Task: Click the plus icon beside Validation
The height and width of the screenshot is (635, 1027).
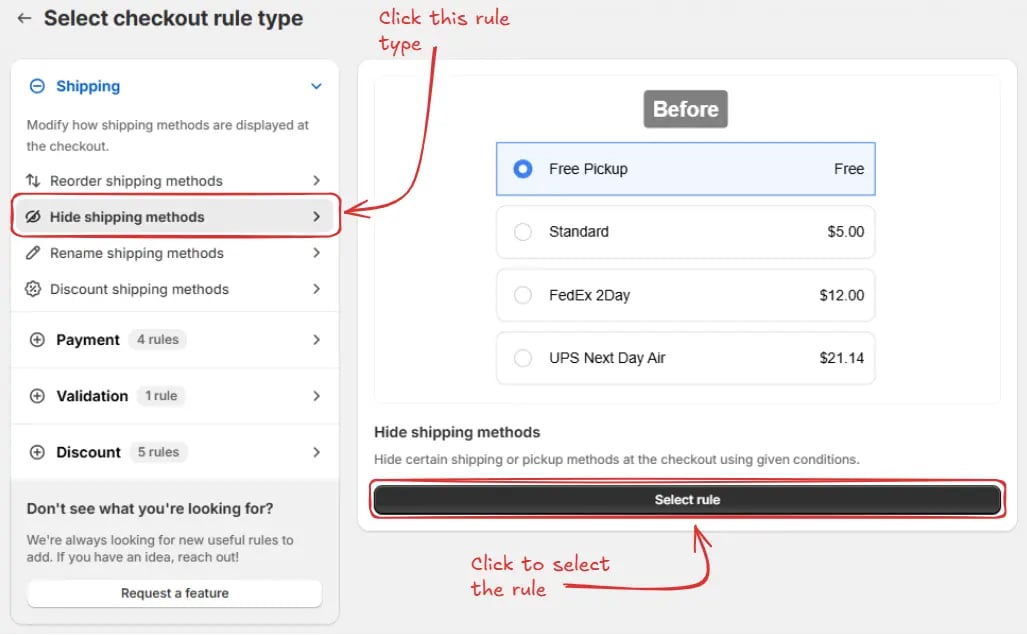Action: pyautogui.click(x=37, y=396)
